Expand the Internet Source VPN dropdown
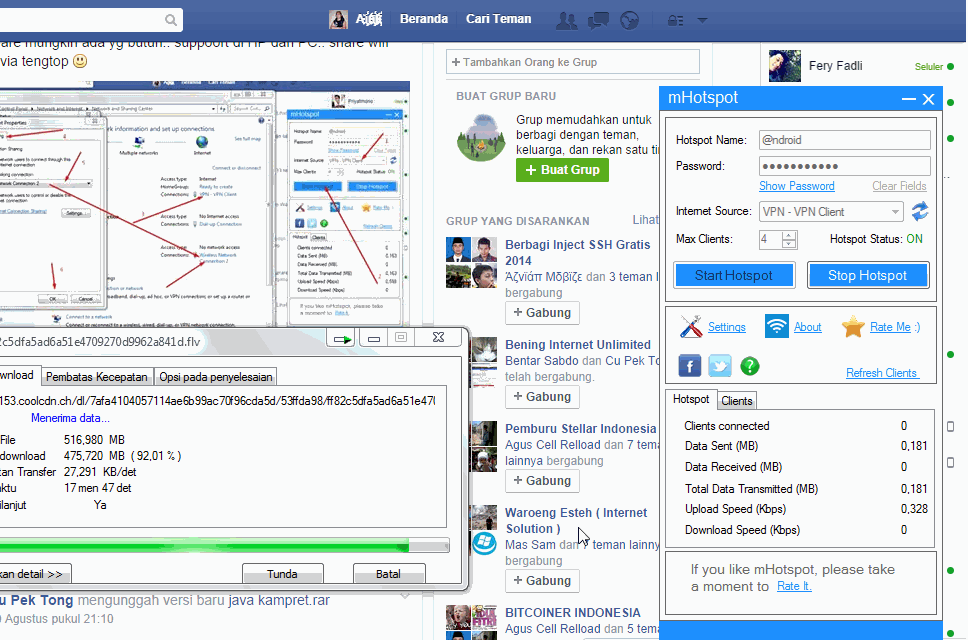 click(895, 212)
